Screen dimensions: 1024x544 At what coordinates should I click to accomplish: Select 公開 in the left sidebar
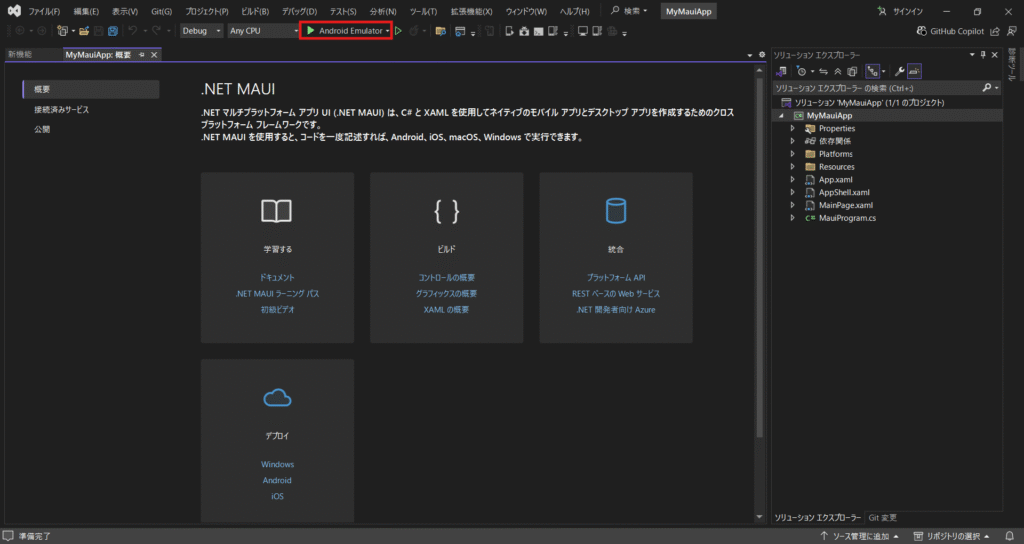point(42,129)
